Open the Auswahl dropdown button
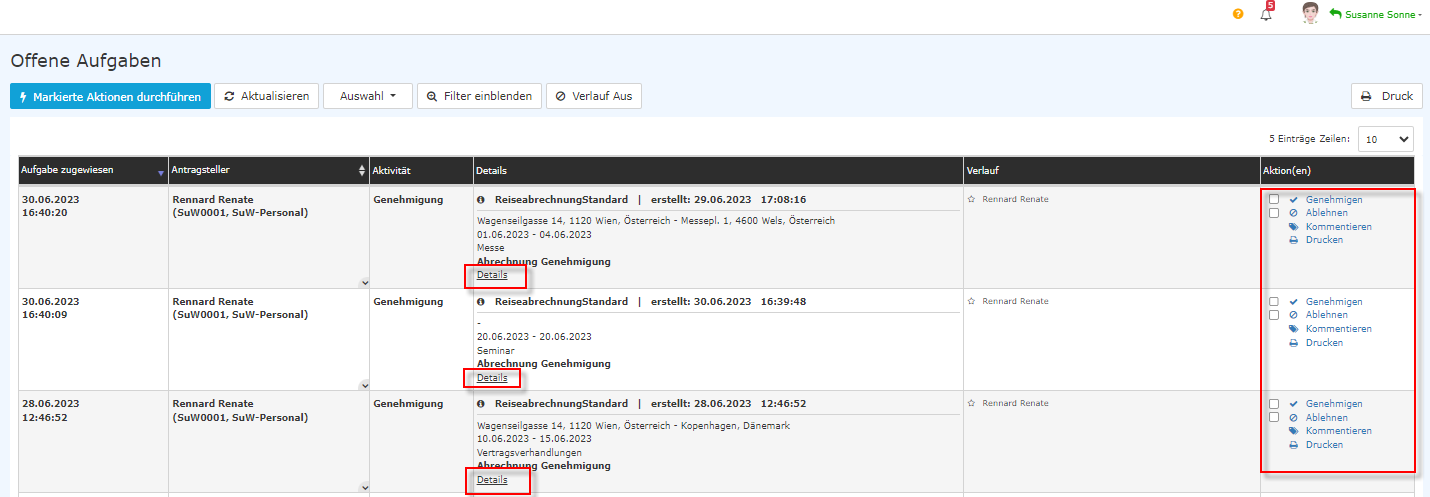The image size is (1430, 497). (x=367, y=96)
